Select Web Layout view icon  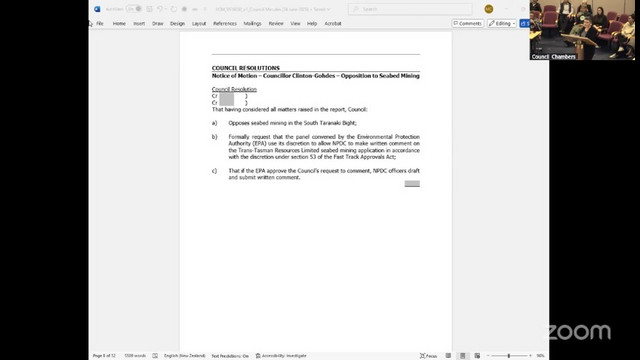pyautogui.click(x=477, y=356)
